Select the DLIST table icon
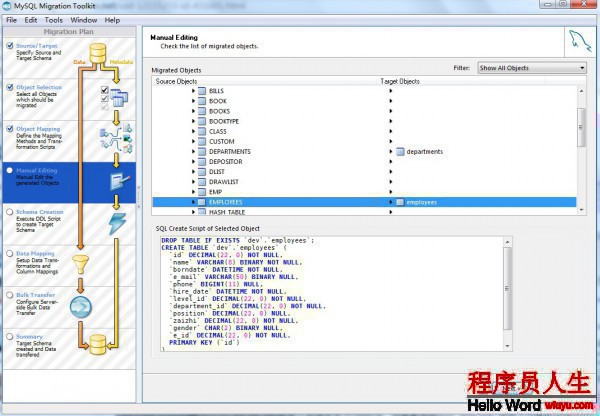The image size is (600, 416). [x=202, y=171]
